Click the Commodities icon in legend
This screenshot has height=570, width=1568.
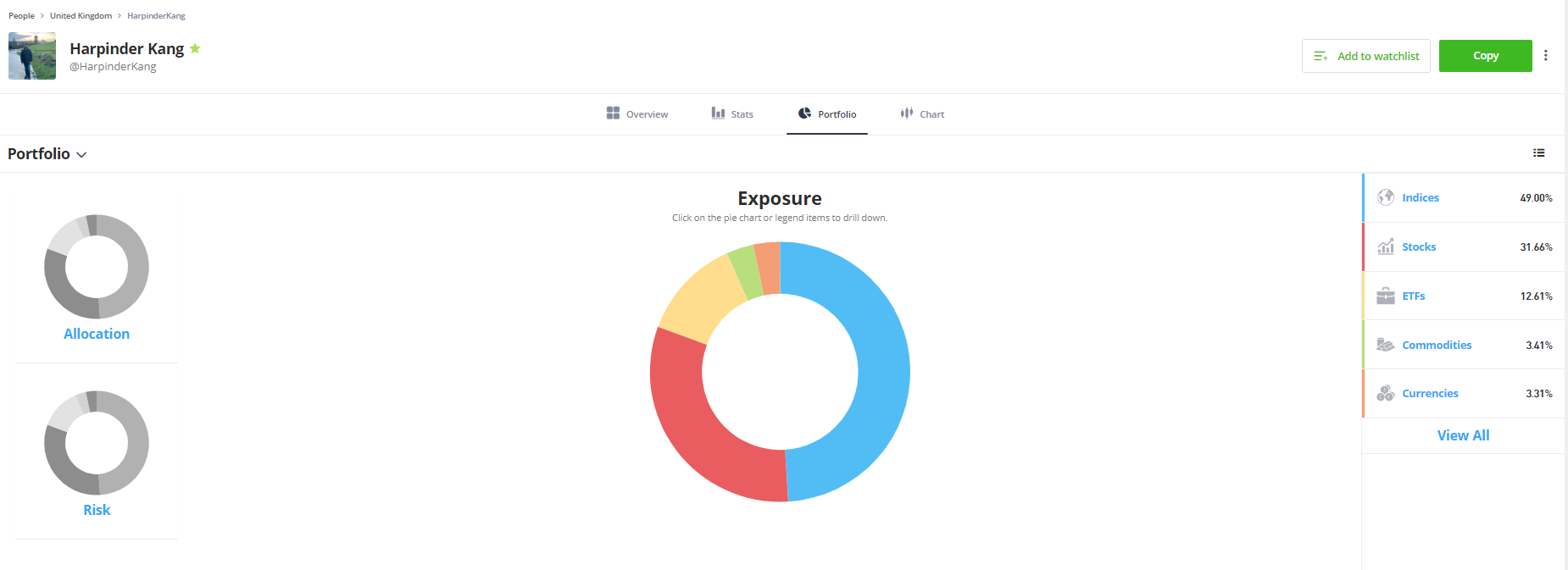(1386, 345)
